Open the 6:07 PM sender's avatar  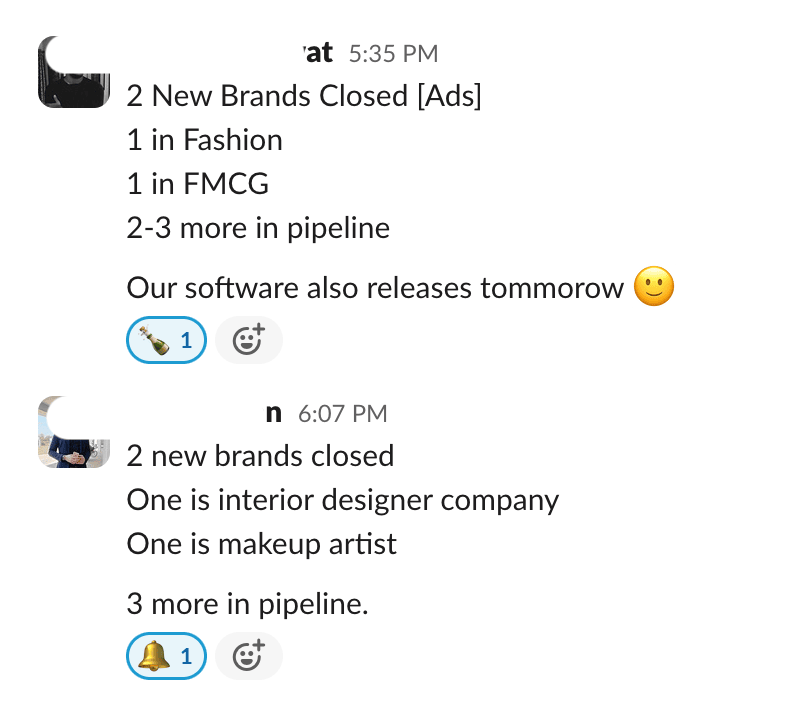pos(73,432)
